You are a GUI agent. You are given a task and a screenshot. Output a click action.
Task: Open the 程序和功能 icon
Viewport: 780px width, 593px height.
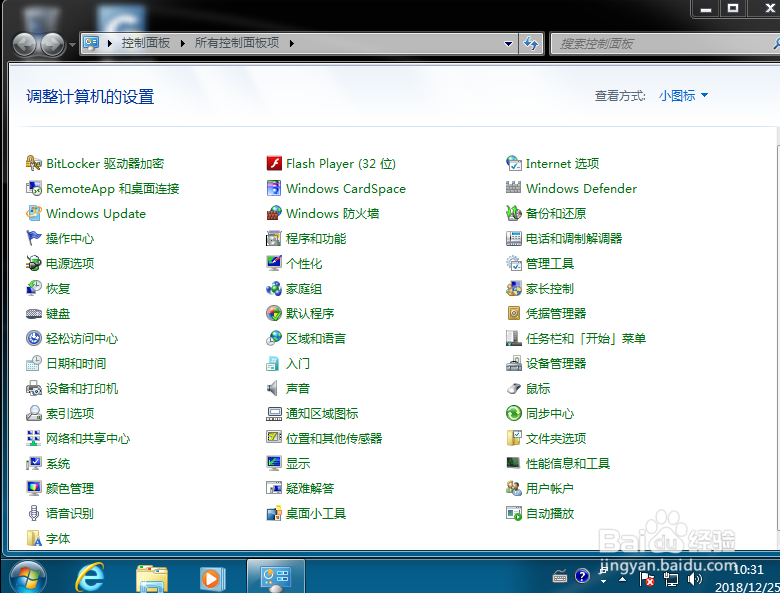(x=274, y=238)
